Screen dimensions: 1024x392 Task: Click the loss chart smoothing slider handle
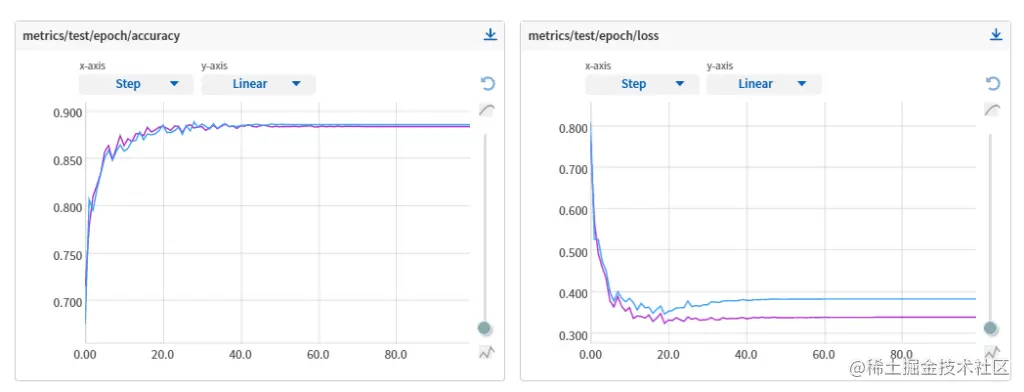coord(990,328)
